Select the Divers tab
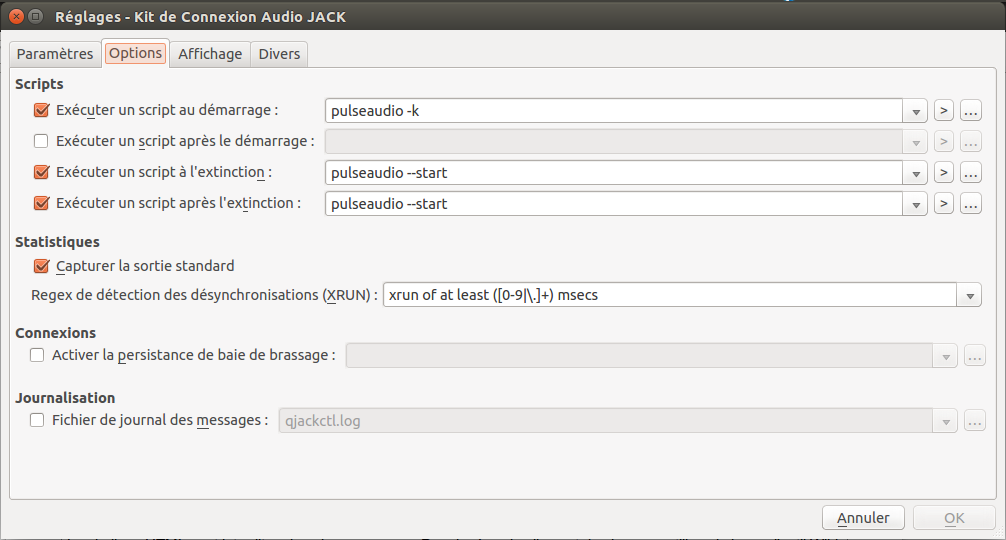 pyautogui.click(x=279, y=54)
